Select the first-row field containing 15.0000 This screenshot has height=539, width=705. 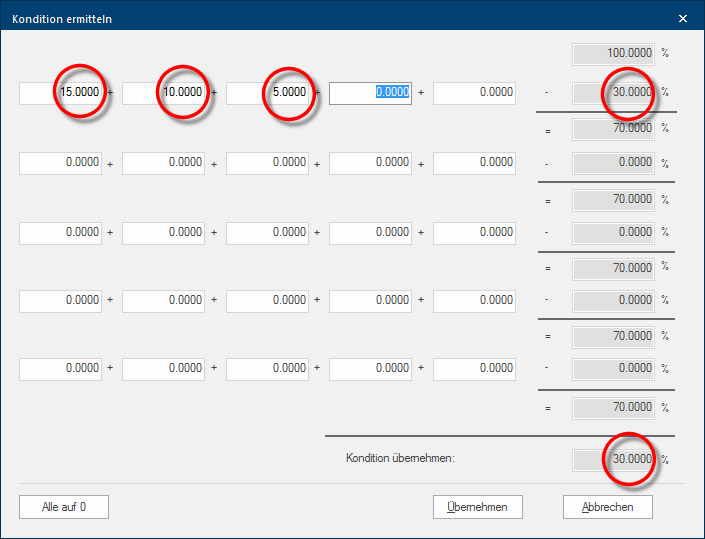click(60, 93)
